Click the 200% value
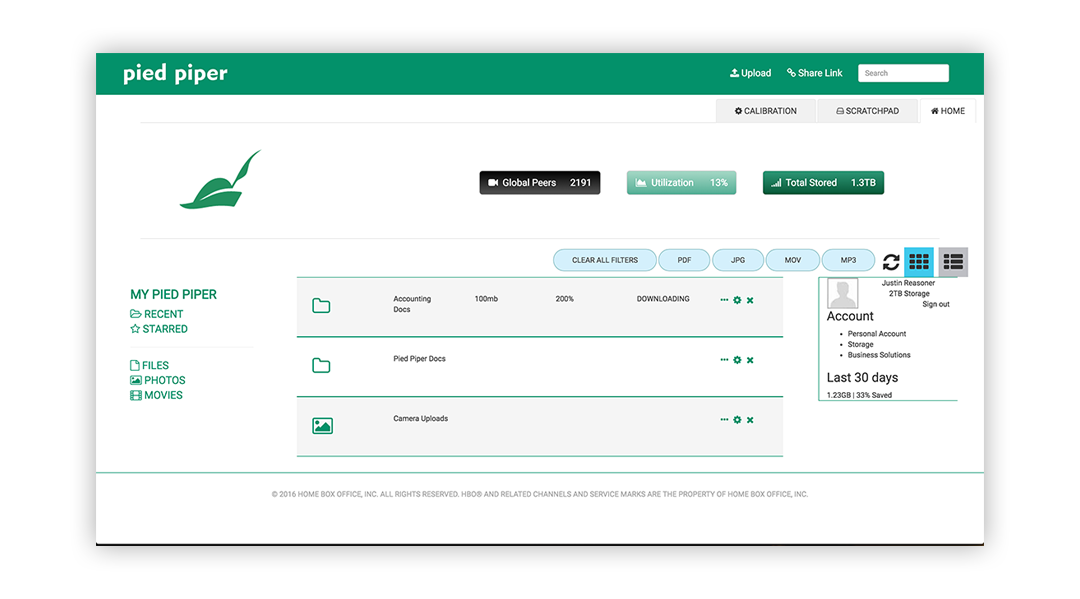Viewport: 1080px width, 599px height. coord(564,299)
